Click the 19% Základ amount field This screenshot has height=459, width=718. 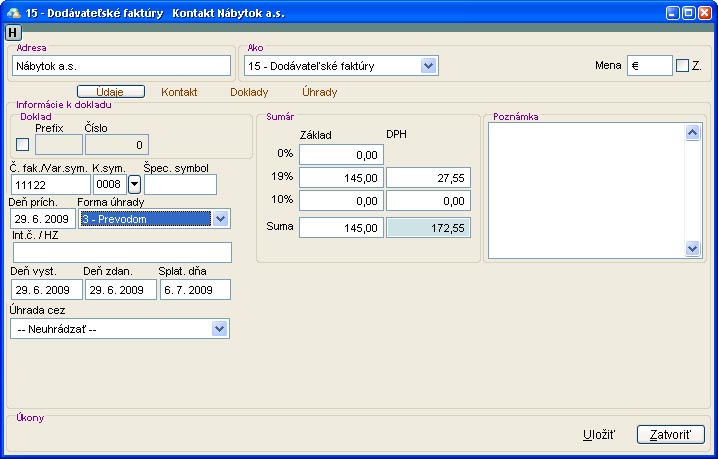[x=341, y=178]
